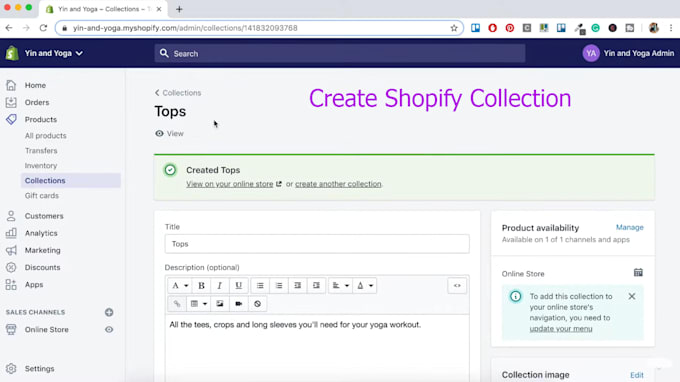Go back in browser
The image size is (680, 382).
pyautogui.click(x=9, y=28)
